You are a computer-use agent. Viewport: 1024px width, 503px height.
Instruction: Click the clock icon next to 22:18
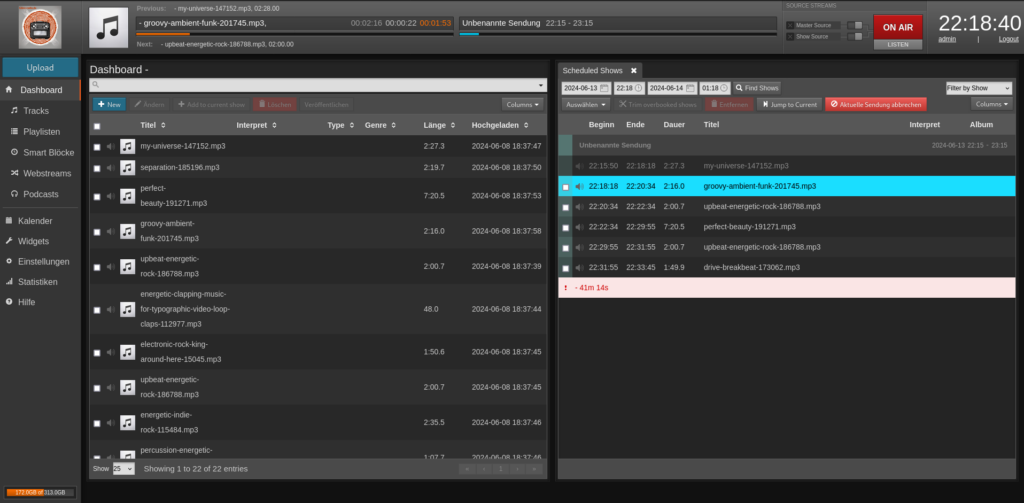638,88
